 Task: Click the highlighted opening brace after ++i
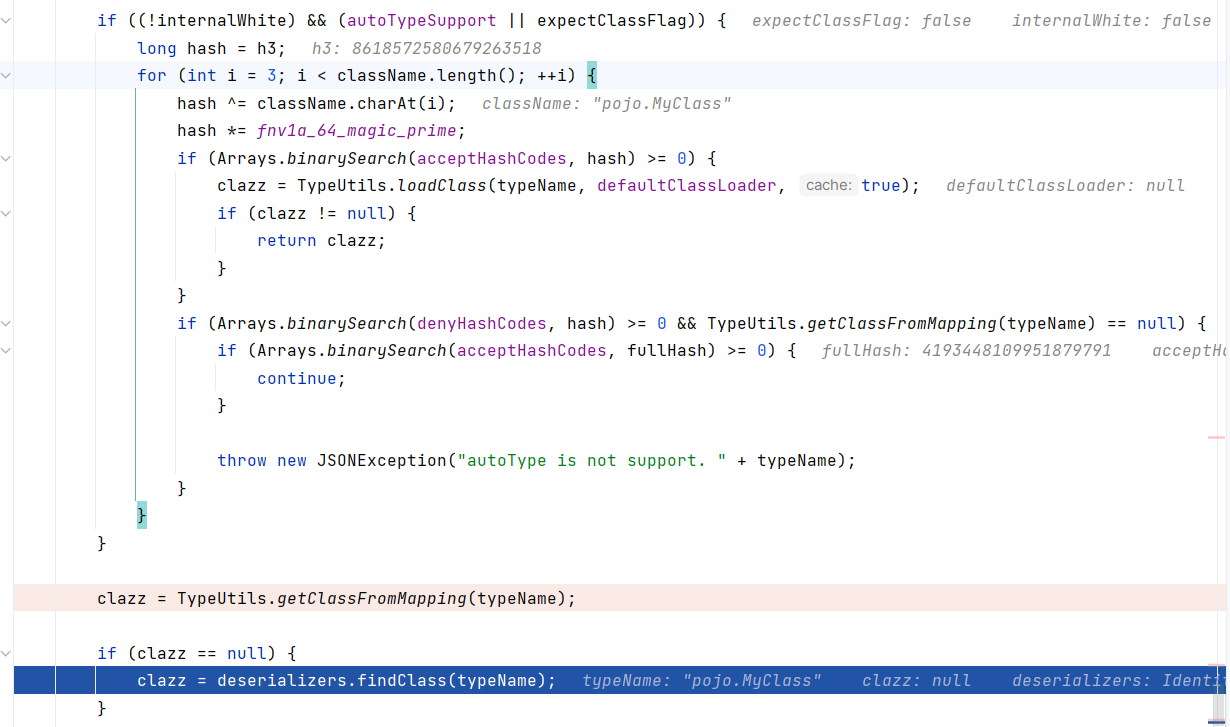pos(591,76)
